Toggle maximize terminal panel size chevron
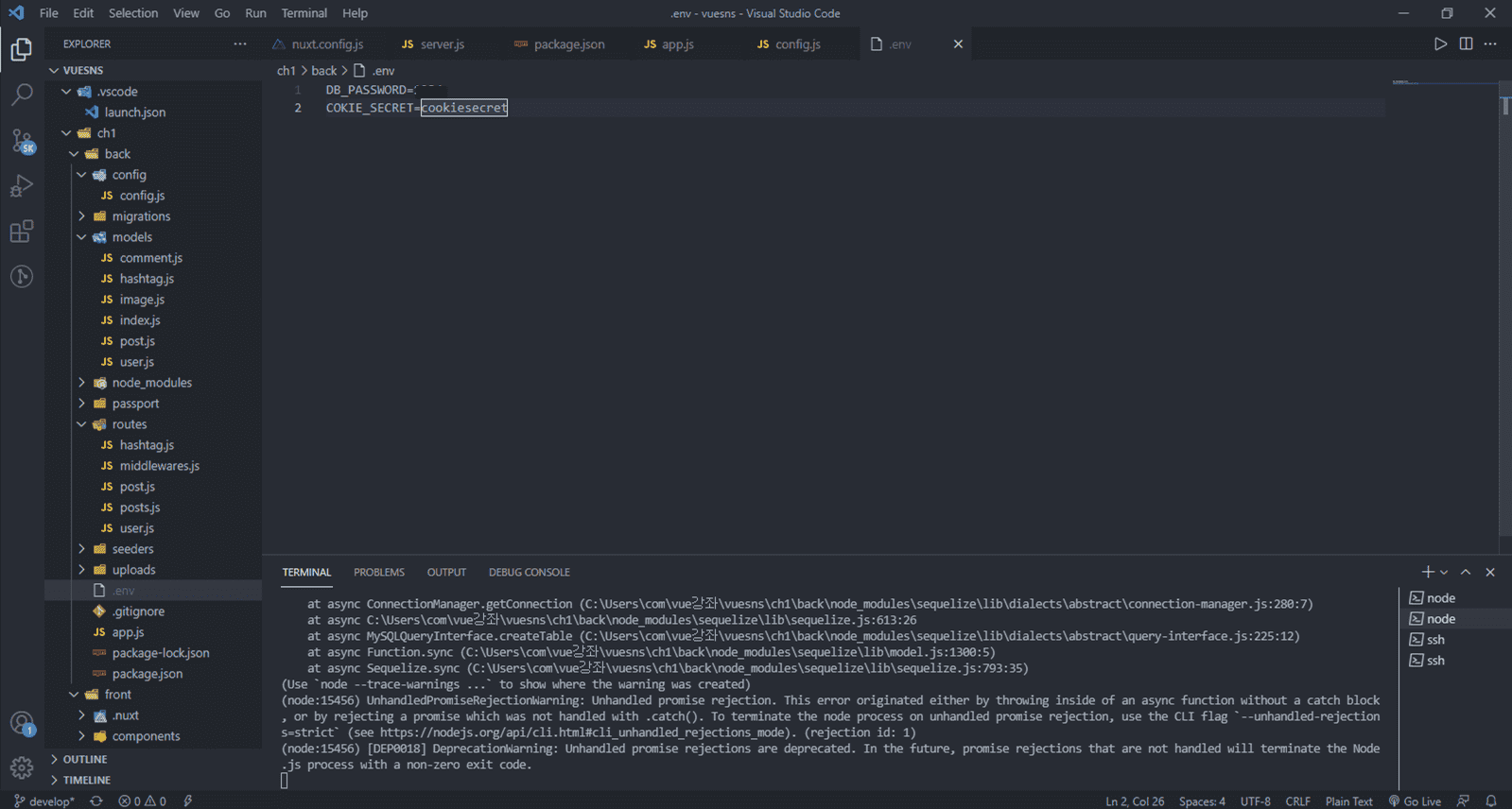The width and height of the screenshot is (1512, 809). (1466, 572)
